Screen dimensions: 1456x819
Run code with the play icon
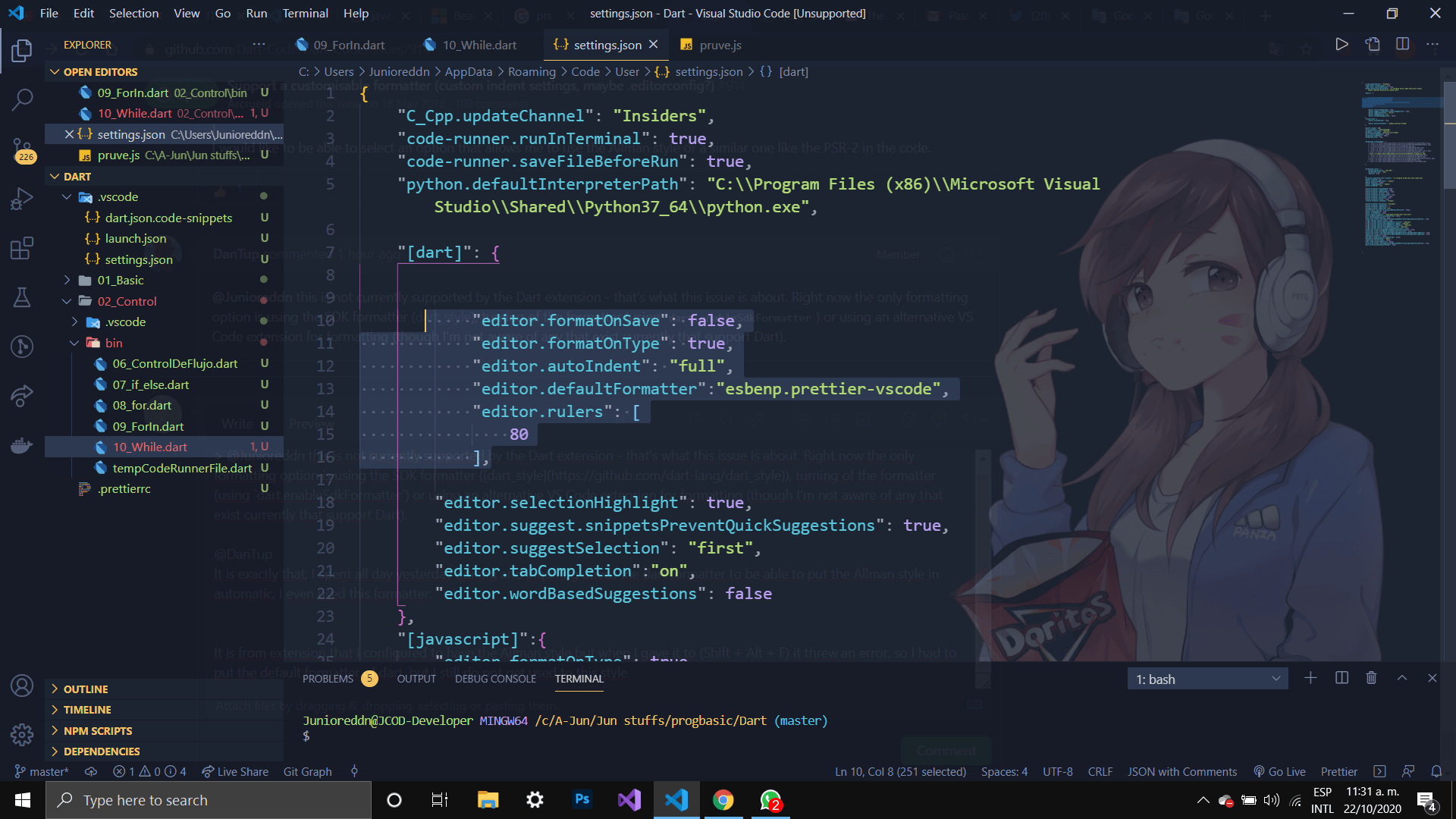[x=1341, y=45]
